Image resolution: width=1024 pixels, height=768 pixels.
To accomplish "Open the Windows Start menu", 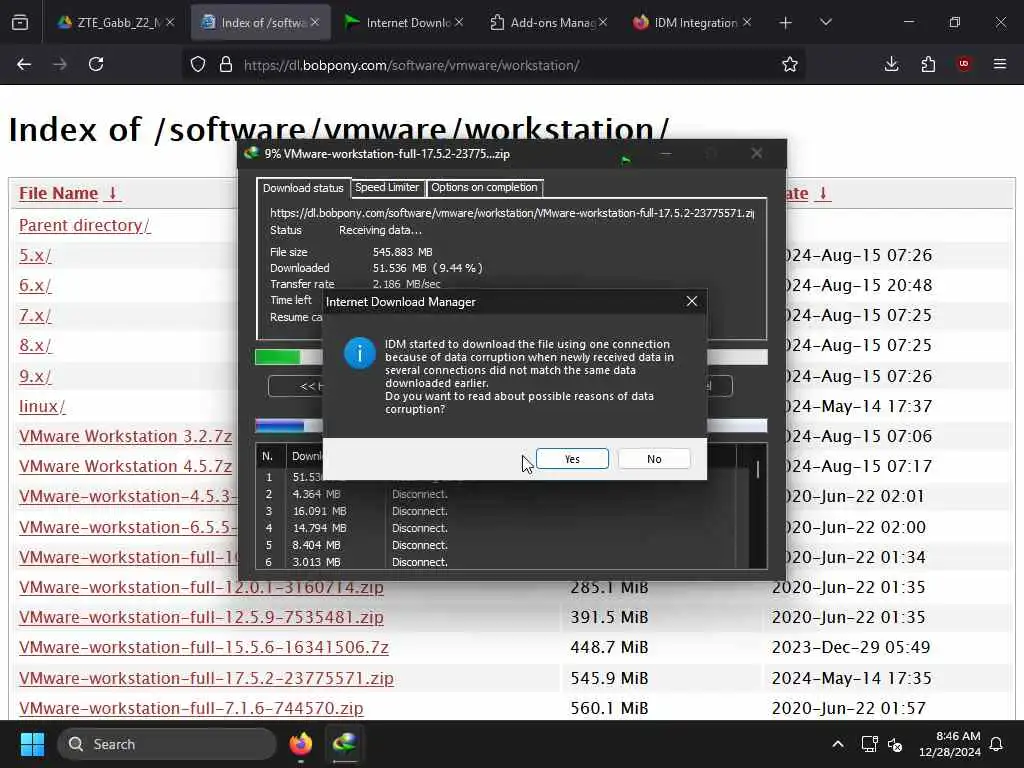I will click(32, 744).
